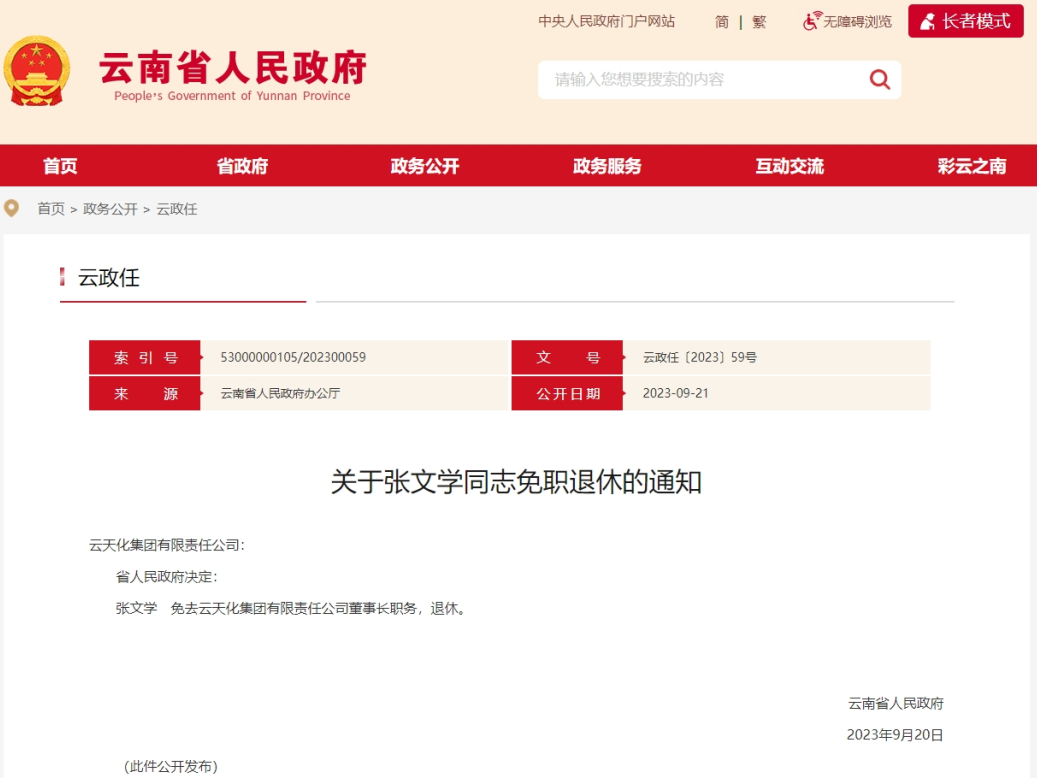Image resolution: width=1037 pixels, height=778 pixels.
Task: Go to 政务公开 in the breadcrumb
Action: [x=110, y=209]
